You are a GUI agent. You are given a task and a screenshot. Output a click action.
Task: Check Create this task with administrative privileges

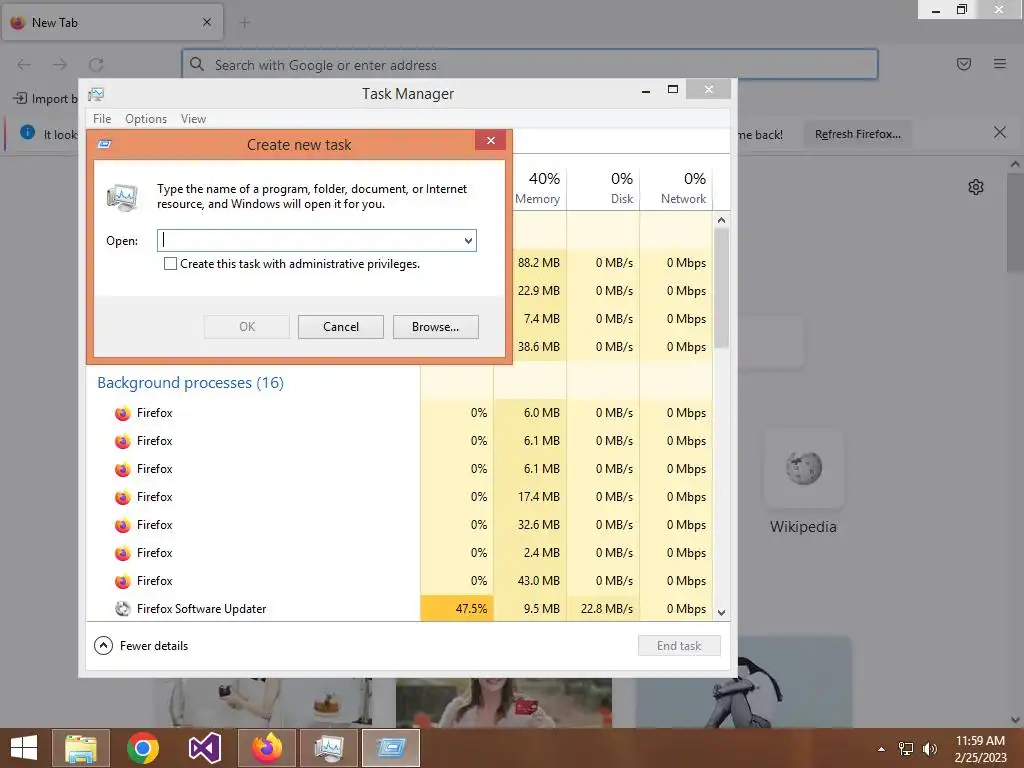(170, 264)
